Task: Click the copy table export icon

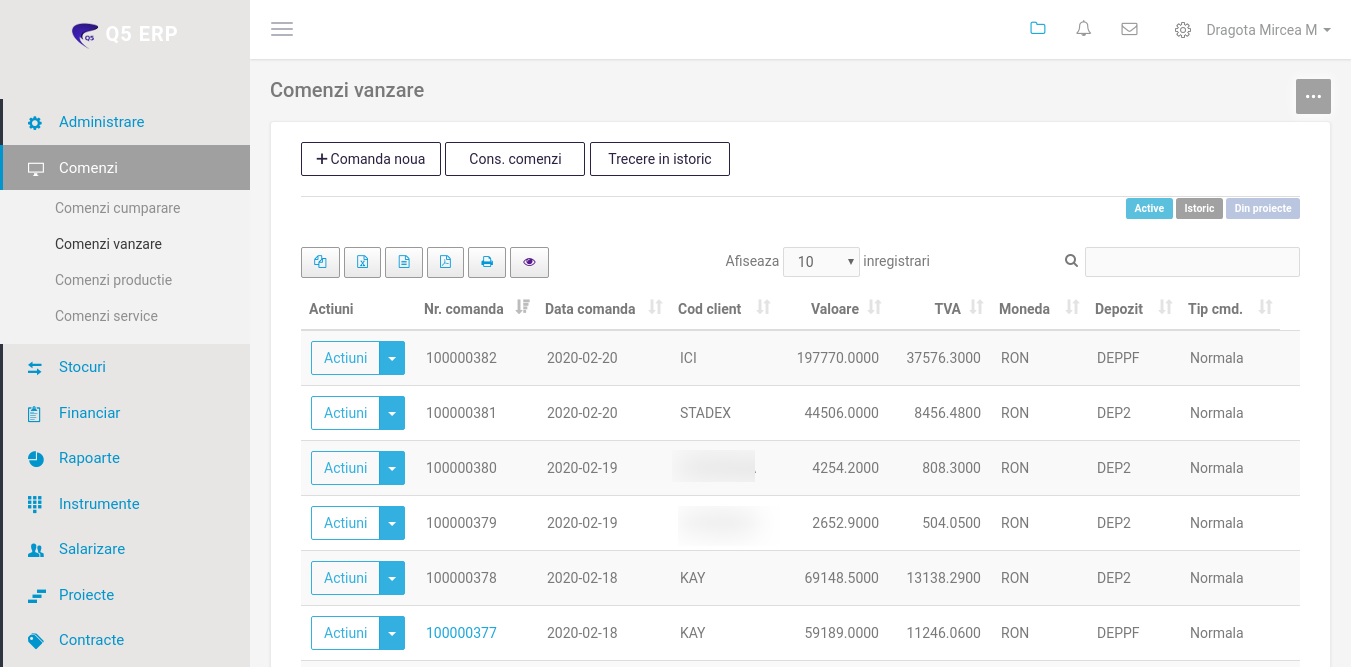Action: (320, 262)
